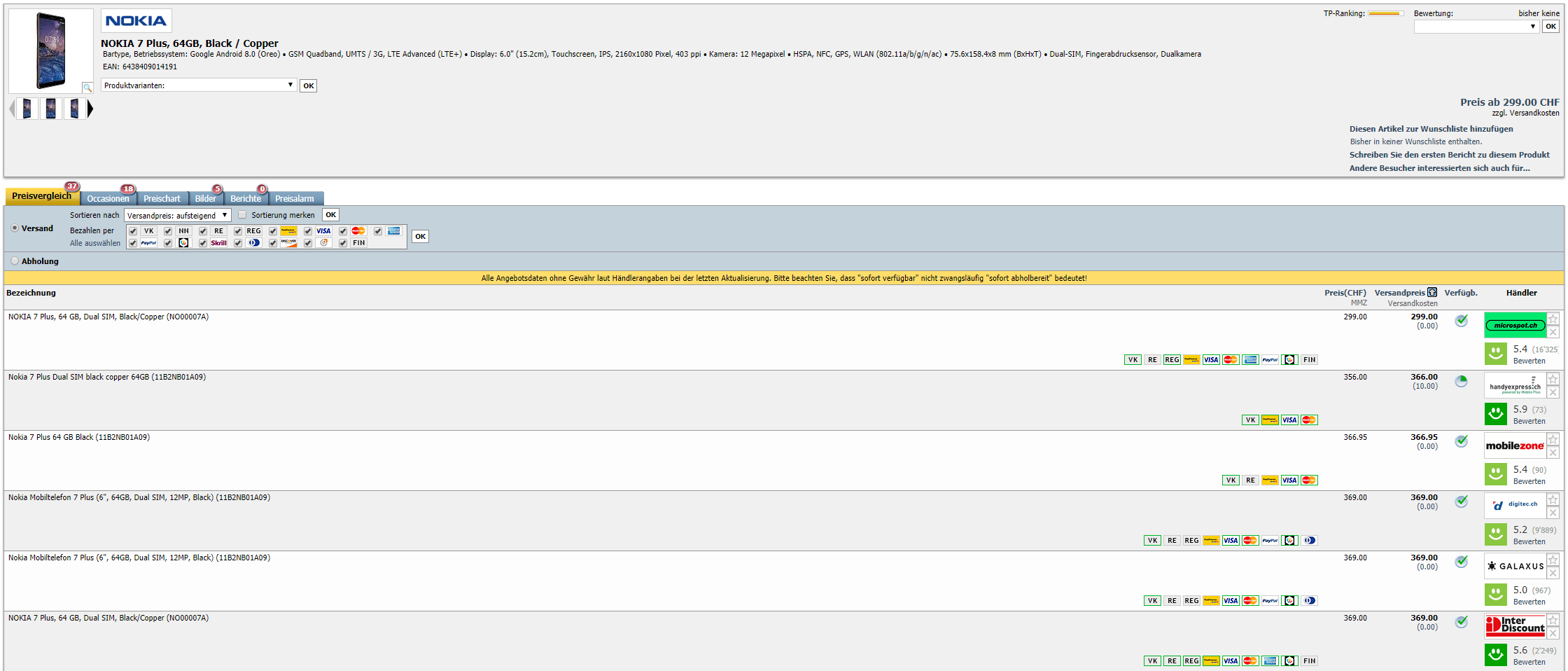Apply sorting with the OK button
Image resolution: width=1568 pixels, height=671 pixels.
(x=331, y=215)
